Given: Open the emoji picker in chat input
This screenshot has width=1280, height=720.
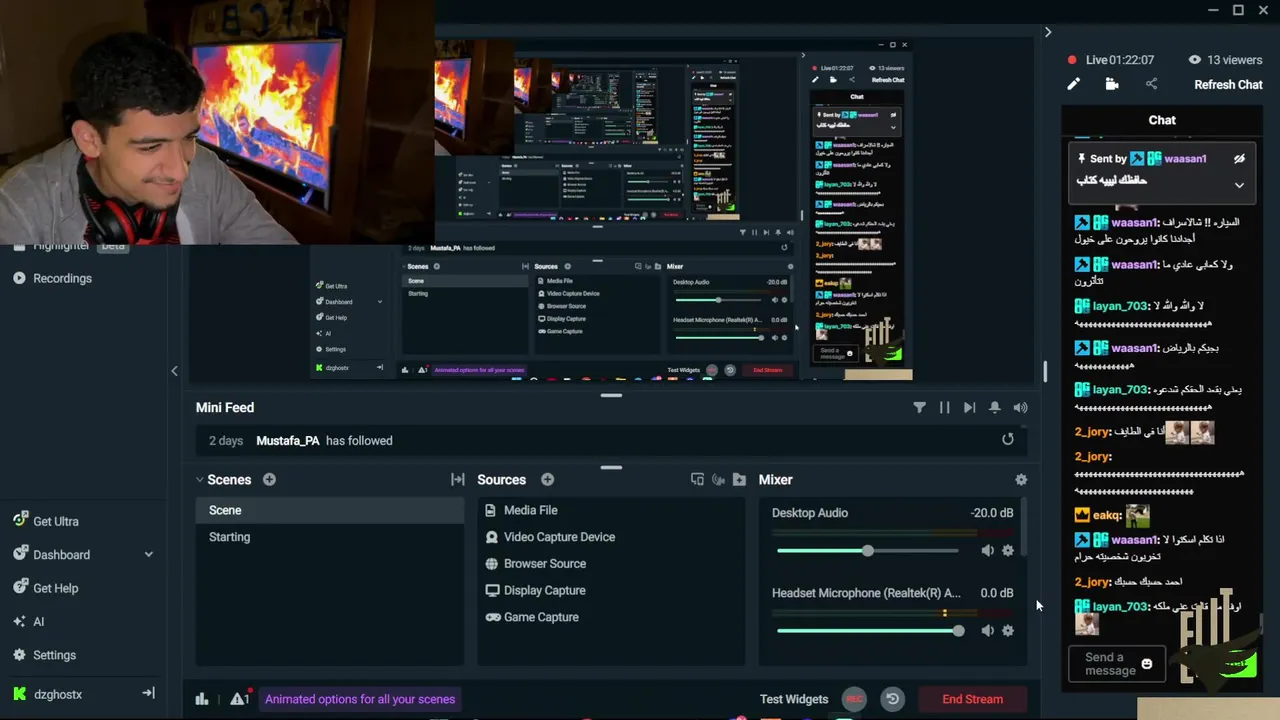Looking at the screenshot, I should point(1147,664).
